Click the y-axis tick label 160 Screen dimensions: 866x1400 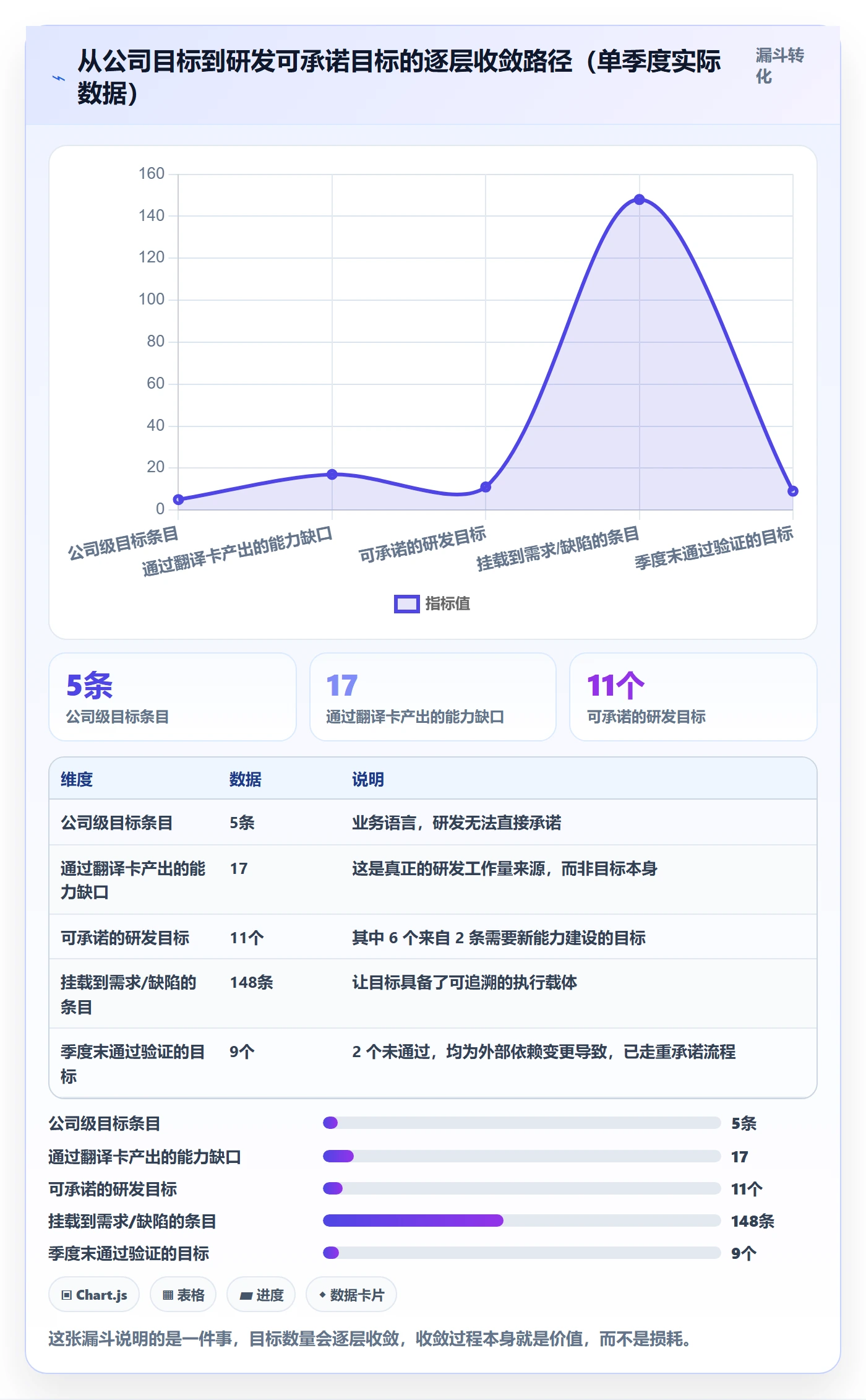point(152,173)
